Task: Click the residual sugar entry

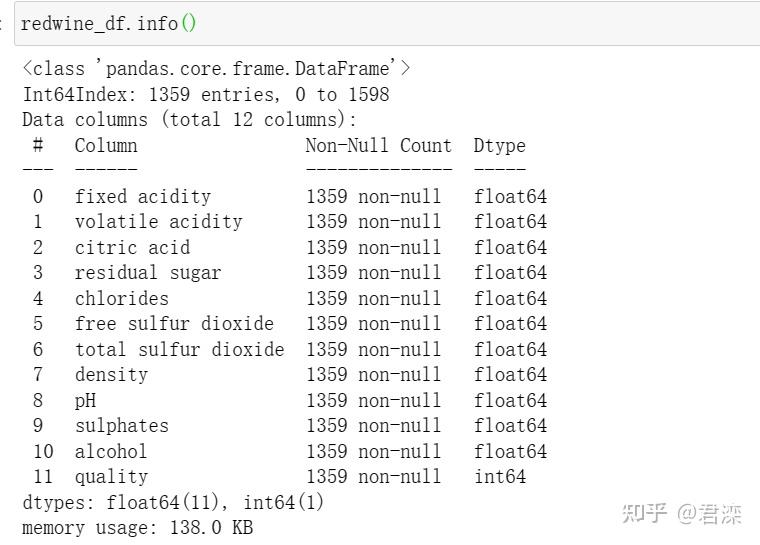Action: click(148, 272)
